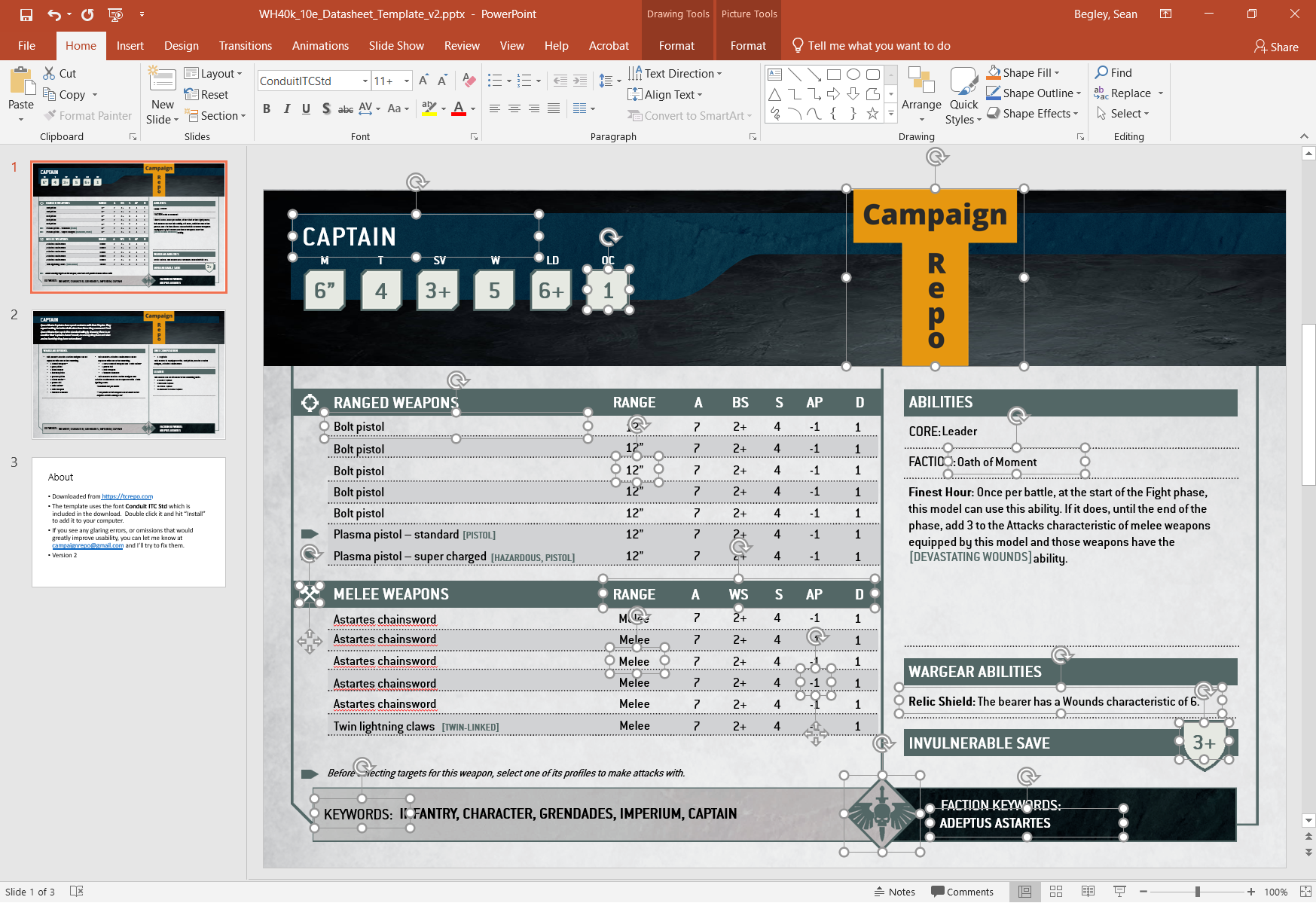Click the Find icon

point(1115,72)
